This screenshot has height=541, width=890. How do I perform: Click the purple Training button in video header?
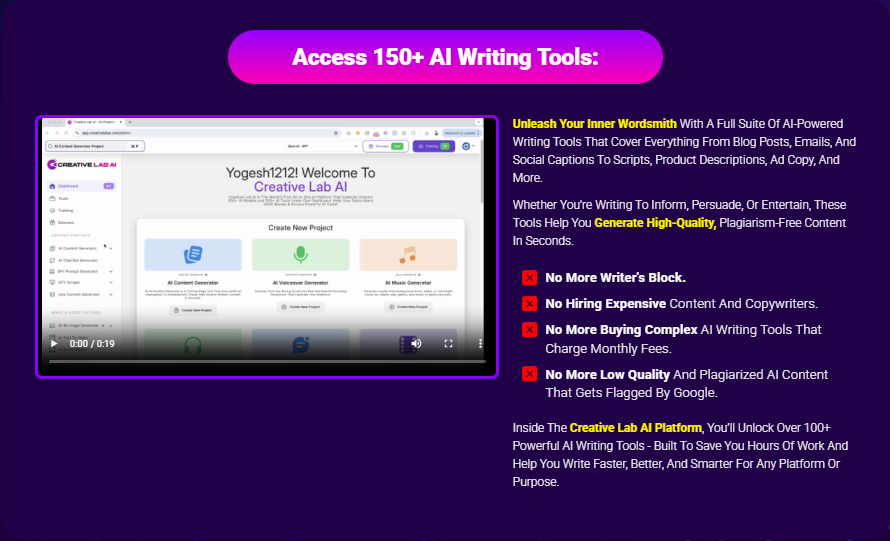(434, 146)
